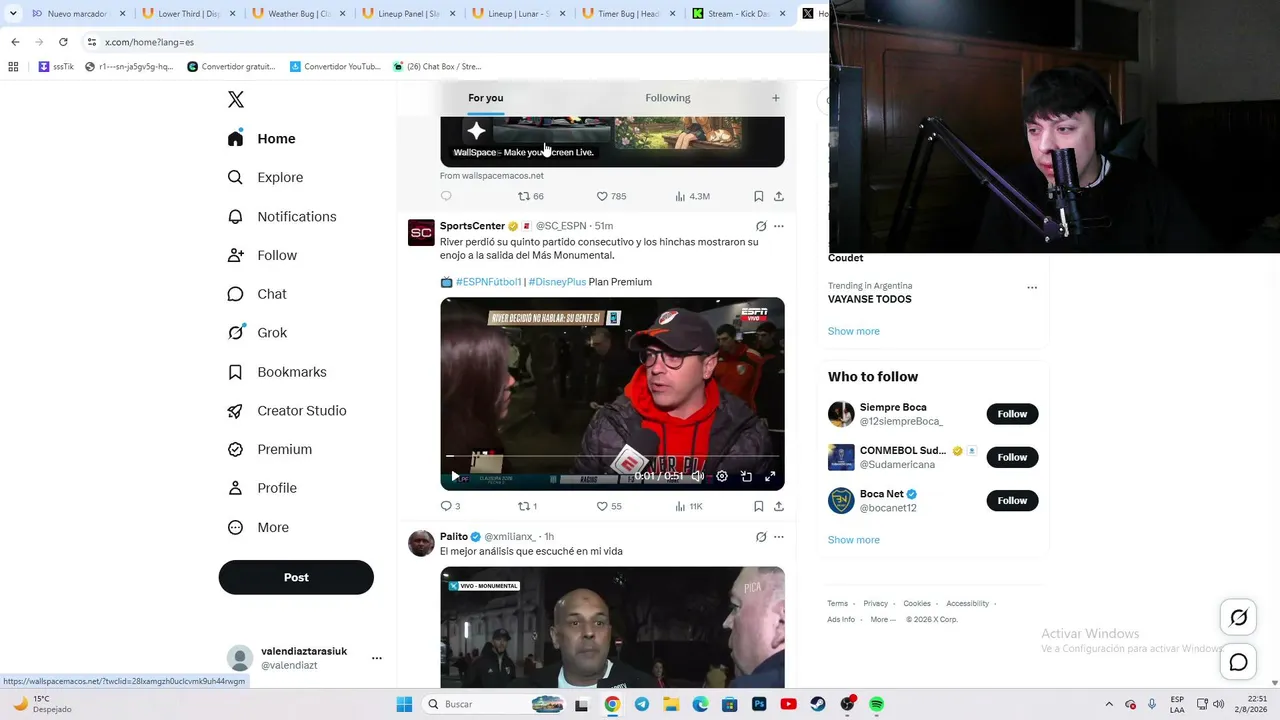Open Grok actions on the SportsCenter post

(761, 226)
